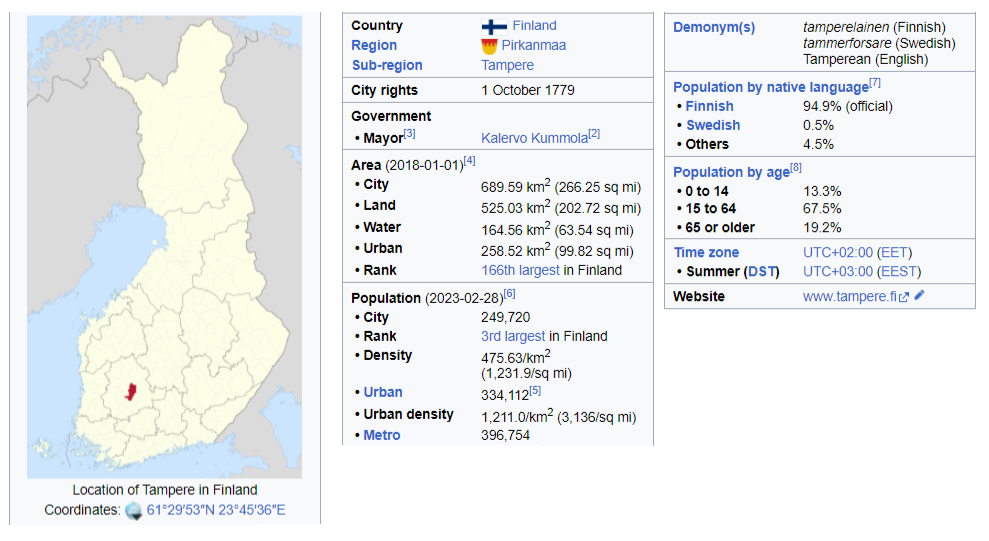Open the Time zone label link
Screen dimensions: 989x541
click(706, 252)
